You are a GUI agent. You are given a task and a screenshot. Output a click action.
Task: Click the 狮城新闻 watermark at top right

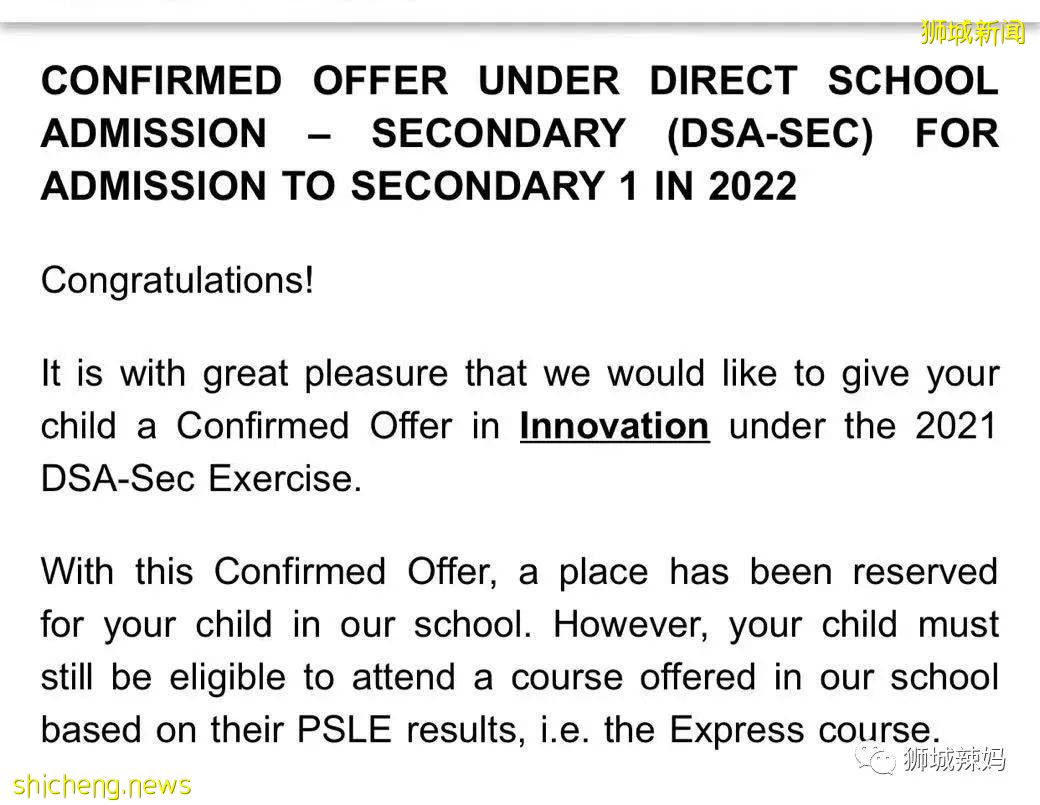point(972,33)
